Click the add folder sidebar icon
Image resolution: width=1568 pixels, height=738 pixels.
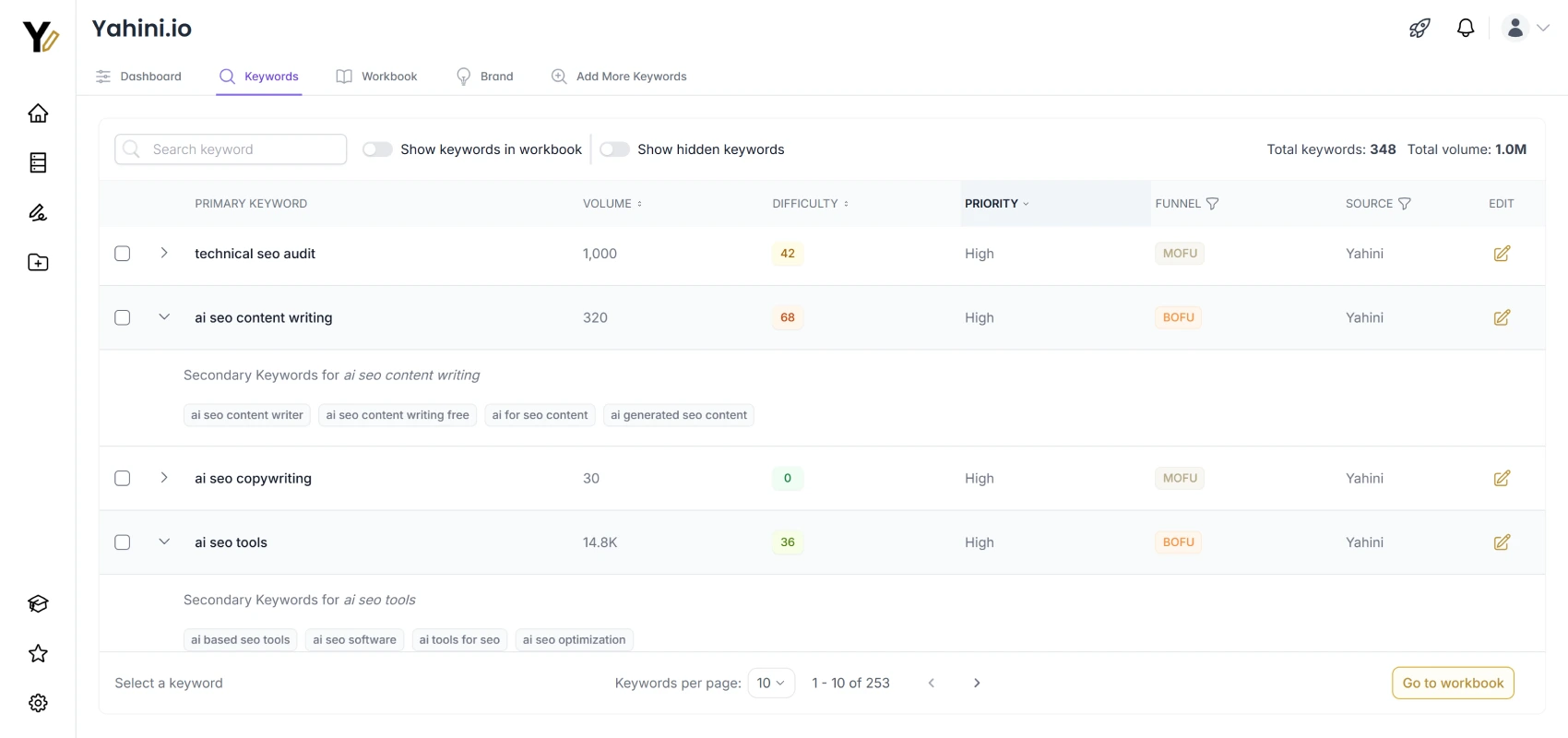tap(38, 263)
